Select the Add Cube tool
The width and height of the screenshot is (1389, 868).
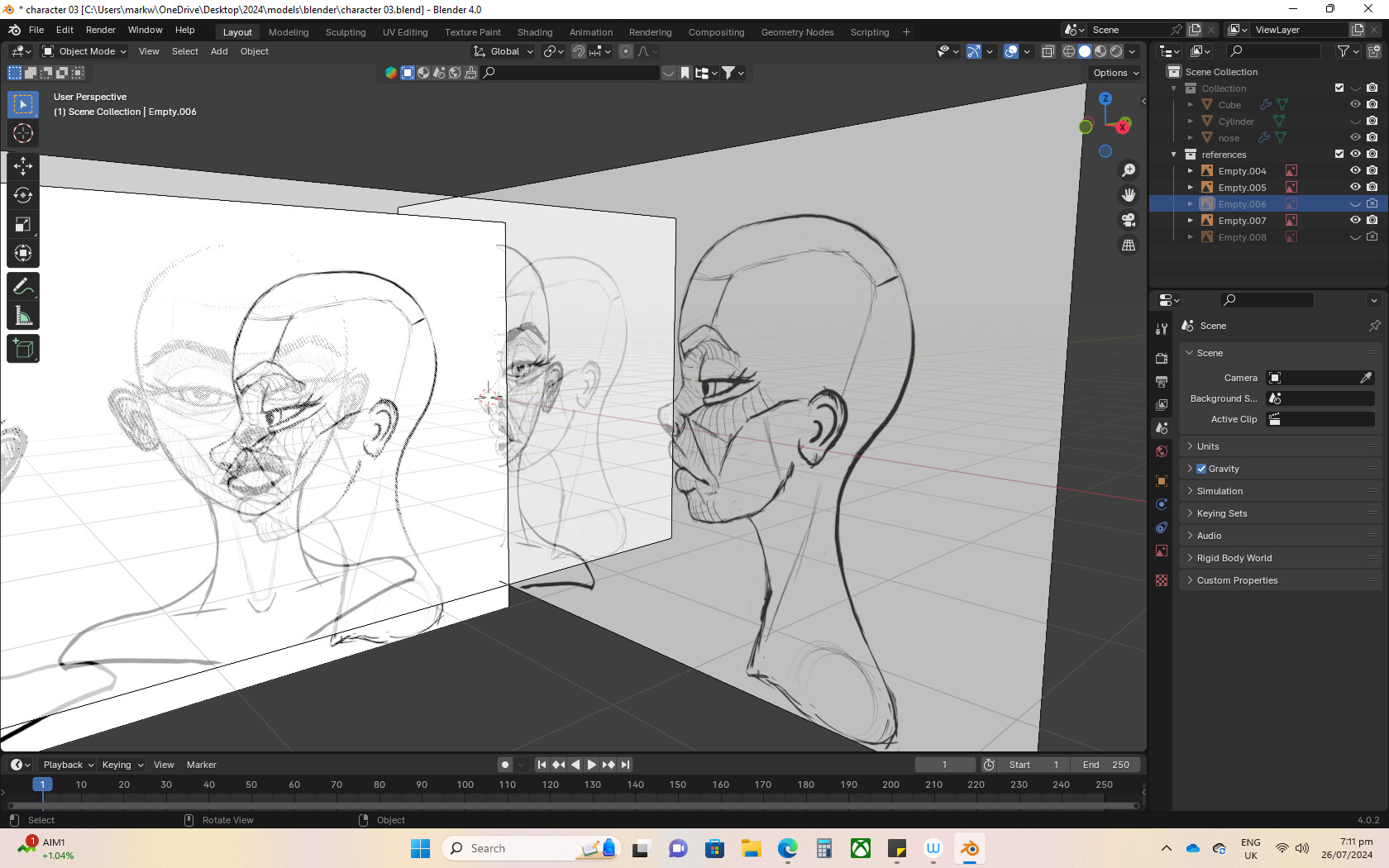click(23, 348)
